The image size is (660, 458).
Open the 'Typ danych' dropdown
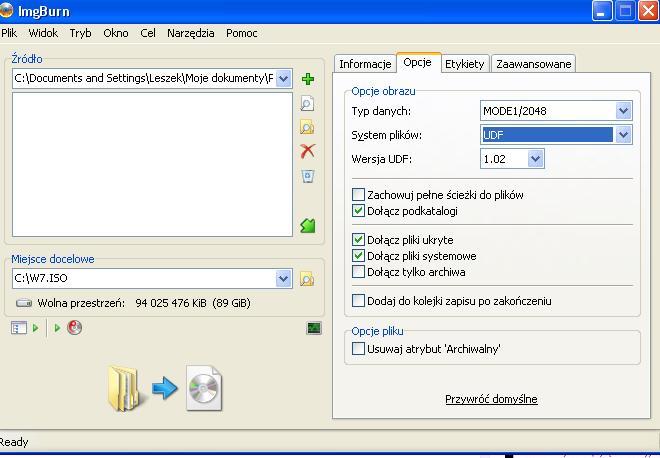click(x=624, y=111)
